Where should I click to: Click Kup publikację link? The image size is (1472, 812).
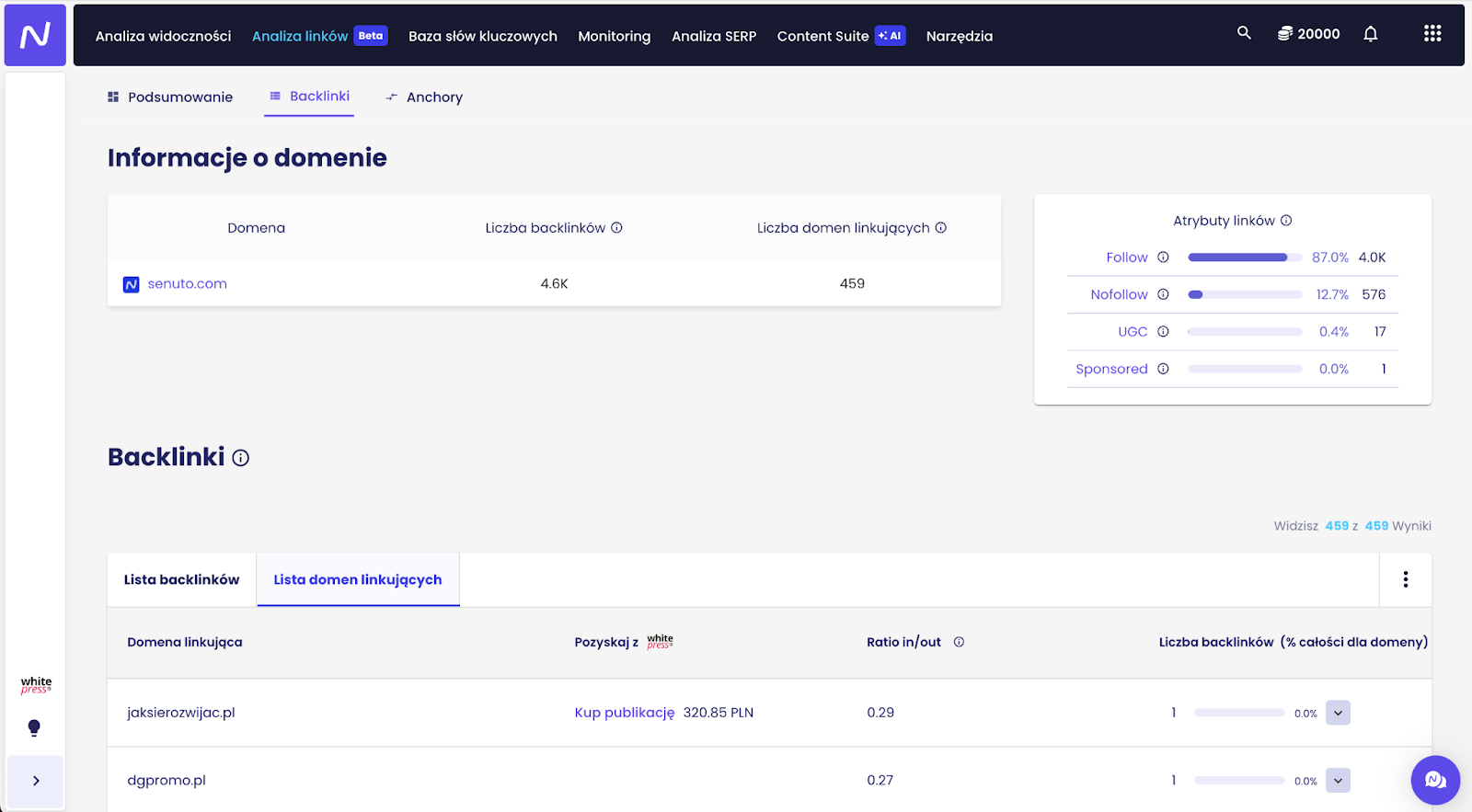pyautogui.click(x=625, y=713)
